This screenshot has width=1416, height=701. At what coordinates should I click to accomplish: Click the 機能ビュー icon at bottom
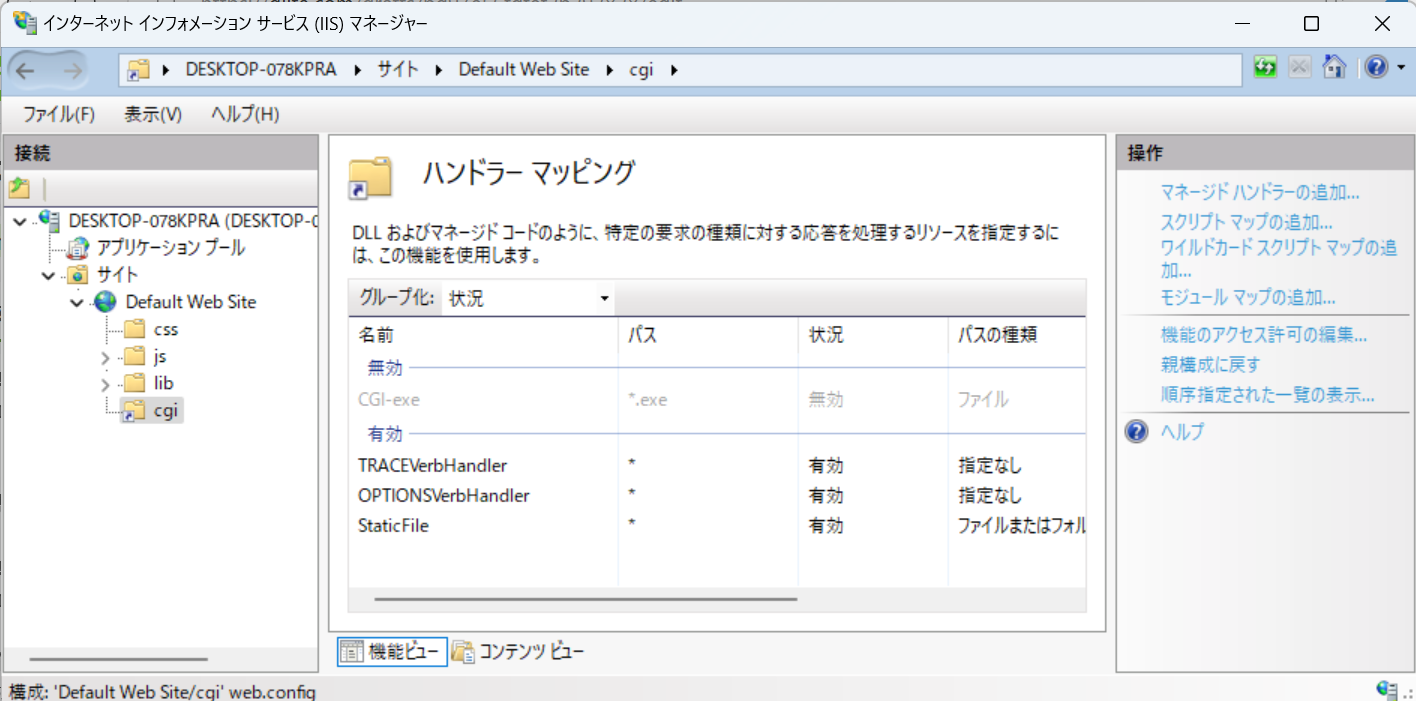tap(351, 652)
